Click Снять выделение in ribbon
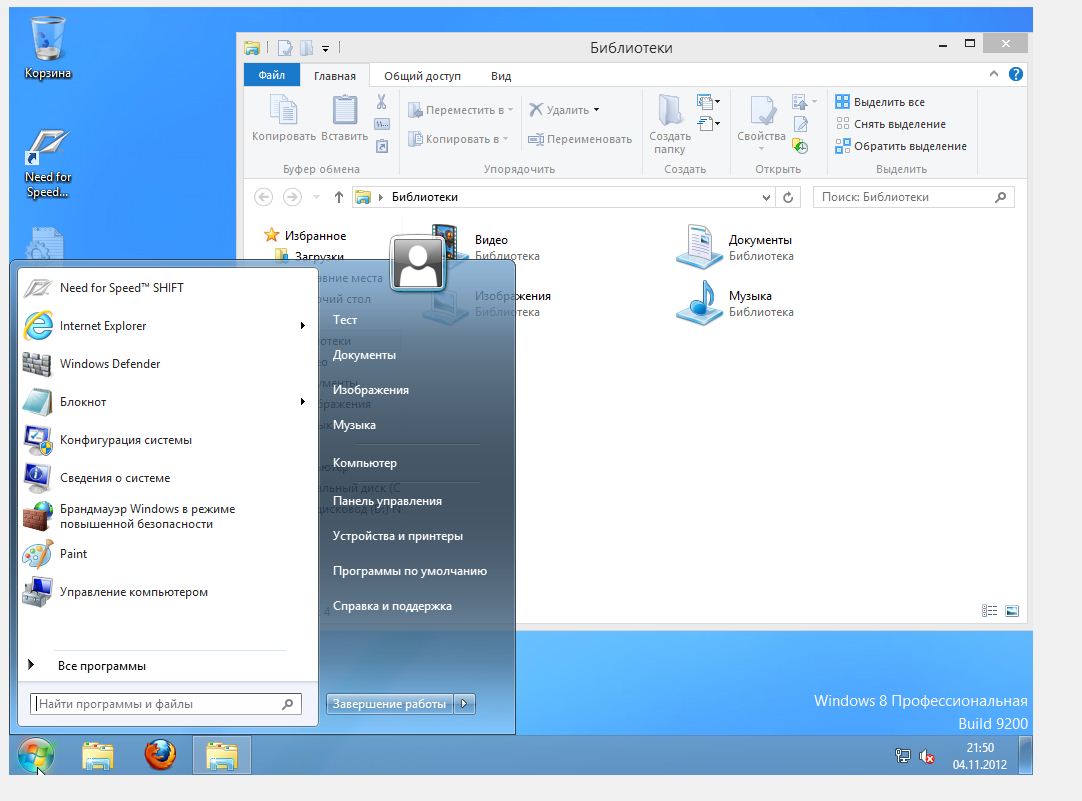This screenshot has width=1082, height=801. (x=890, y=124)
